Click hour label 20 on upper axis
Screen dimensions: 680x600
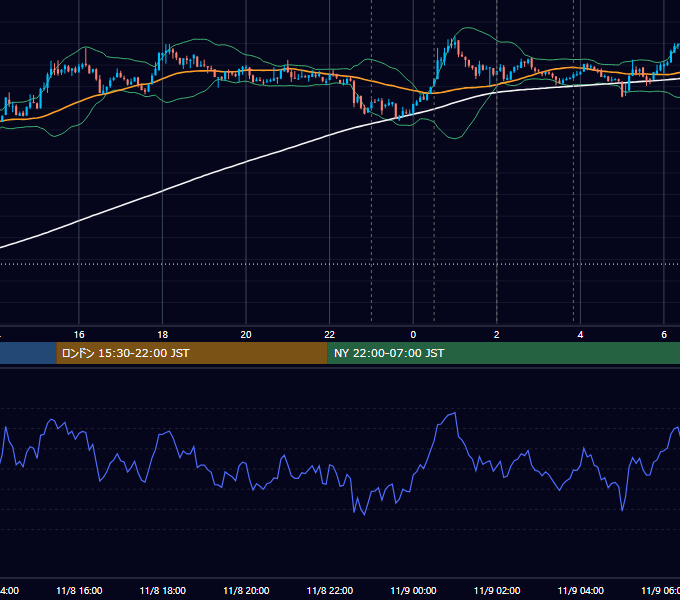click(246, 335)
